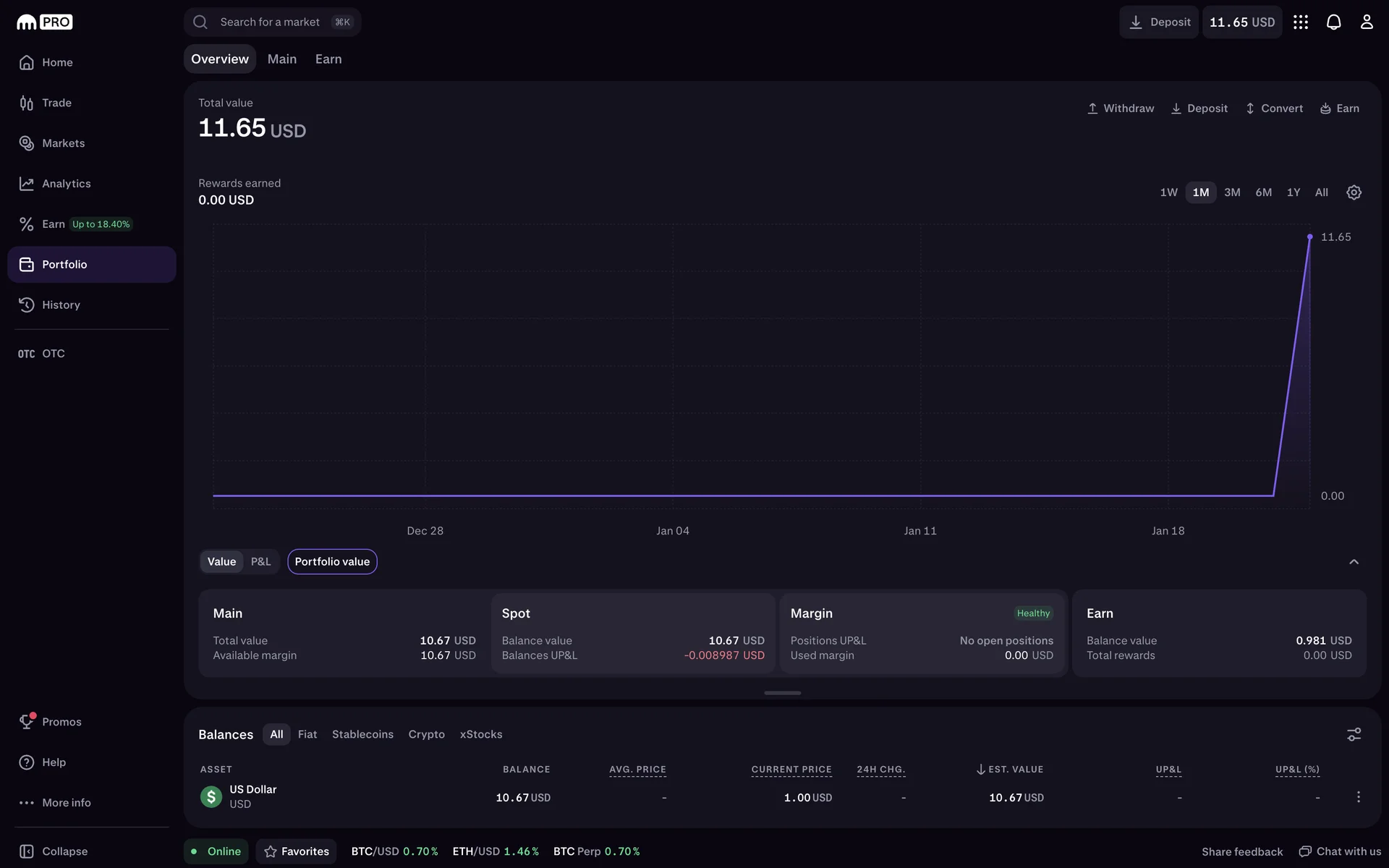This screenshot has height=868, width=1389.
Task: Collapse the chart section chevron
Action: click(x=1354, y=562)
